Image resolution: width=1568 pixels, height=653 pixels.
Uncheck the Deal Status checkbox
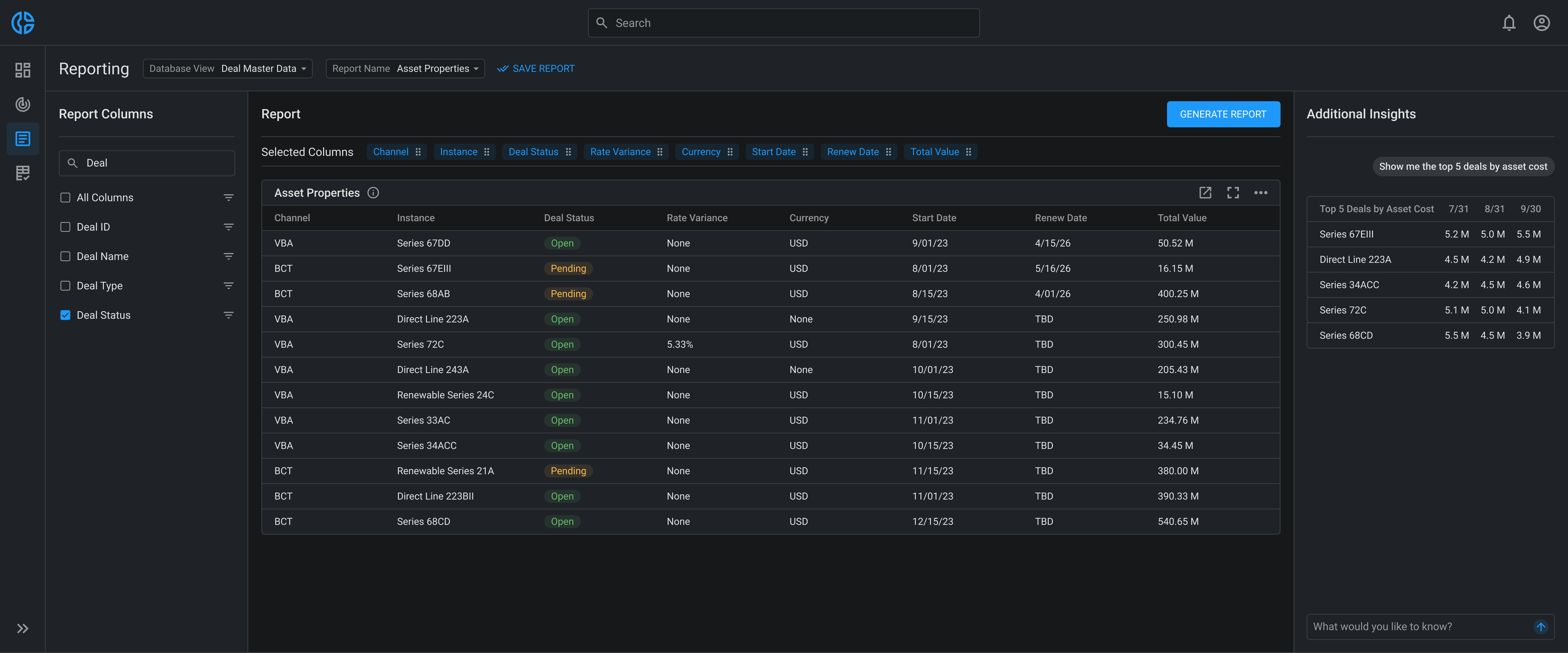click(x=65, y=315)
